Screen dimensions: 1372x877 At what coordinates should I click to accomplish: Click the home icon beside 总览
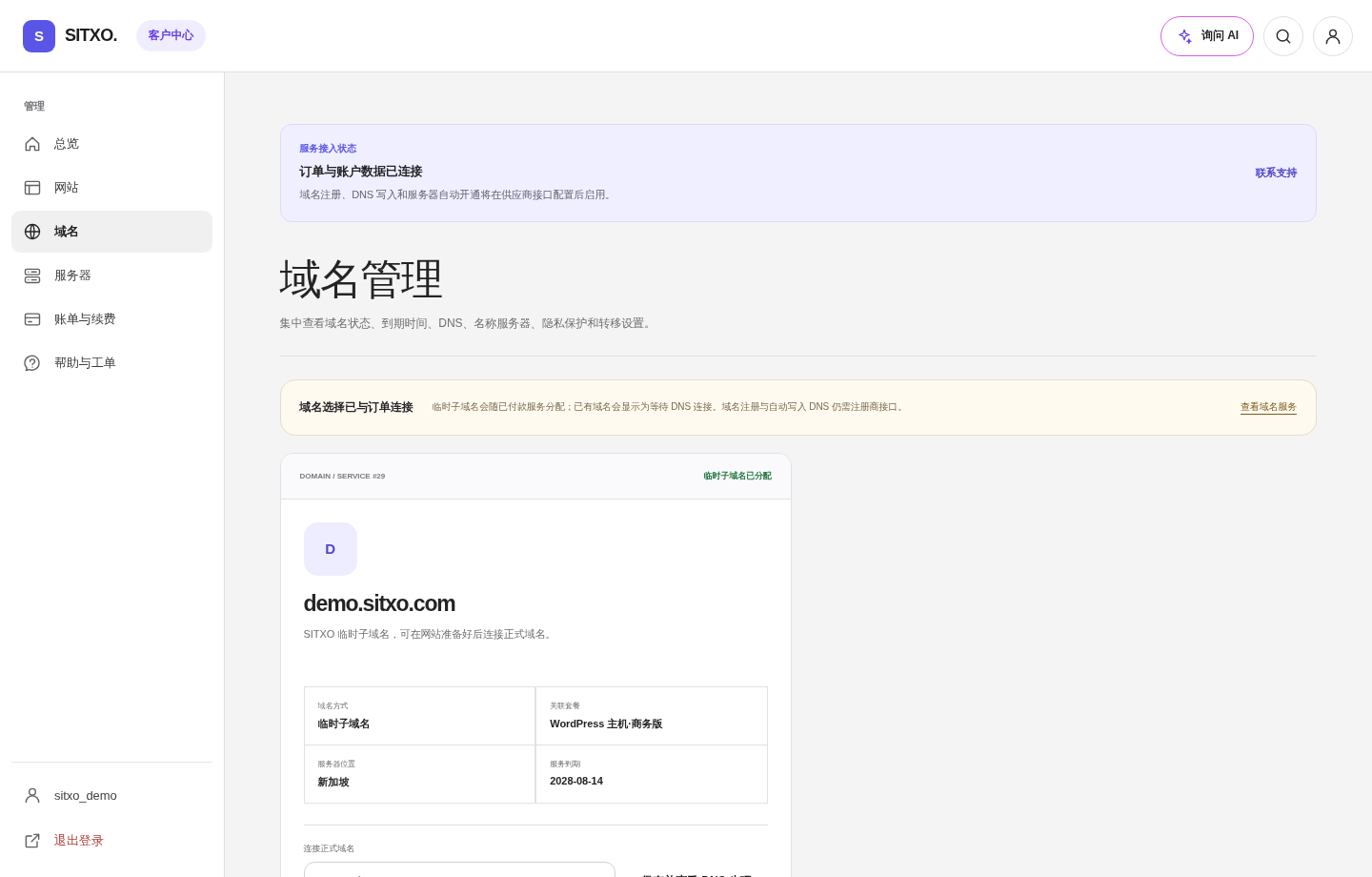pos(32,144)
